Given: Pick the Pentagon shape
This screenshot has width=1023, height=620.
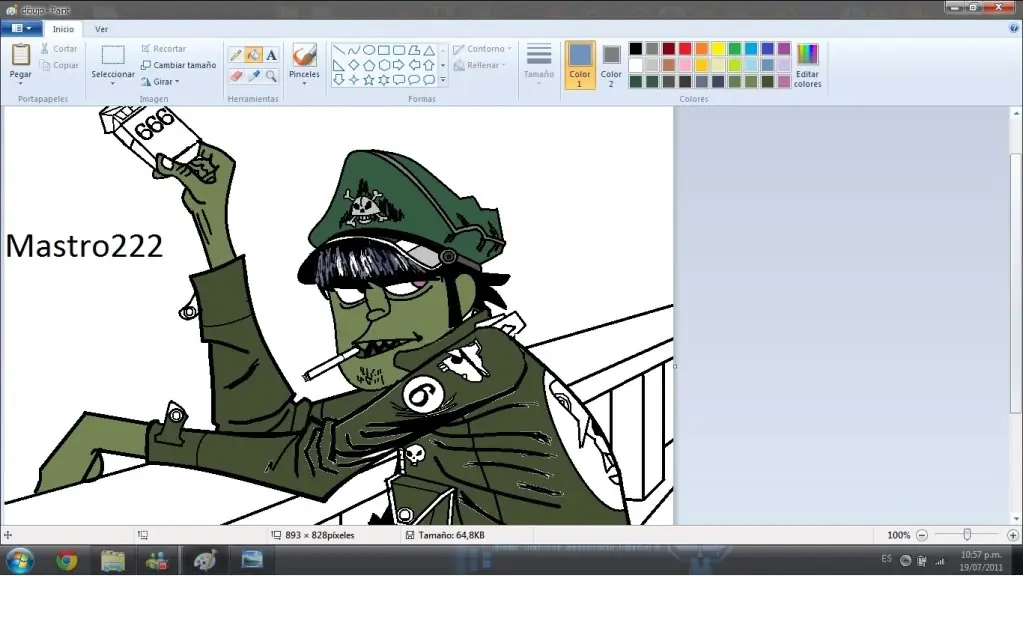Looking at the screenshot, I should [369, 65].
